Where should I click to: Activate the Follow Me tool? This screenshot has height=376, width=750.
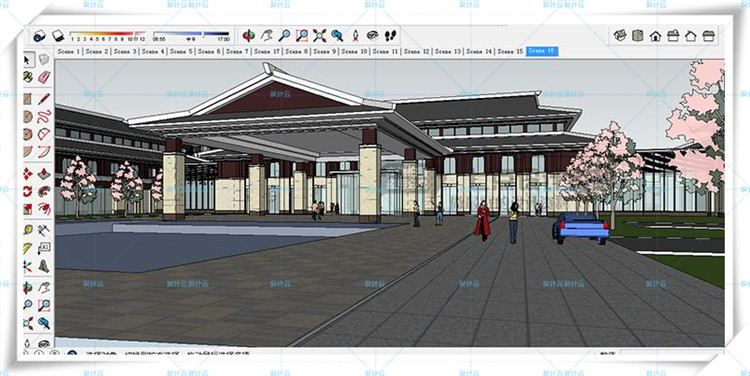tap(44, 191)
